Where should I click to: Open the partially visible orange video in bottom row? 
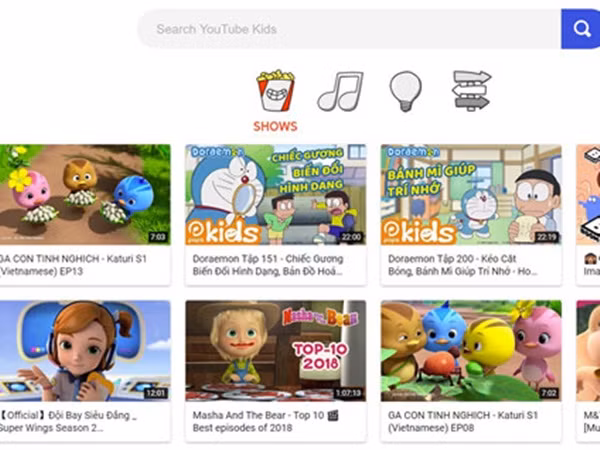[x=588, y=351]
